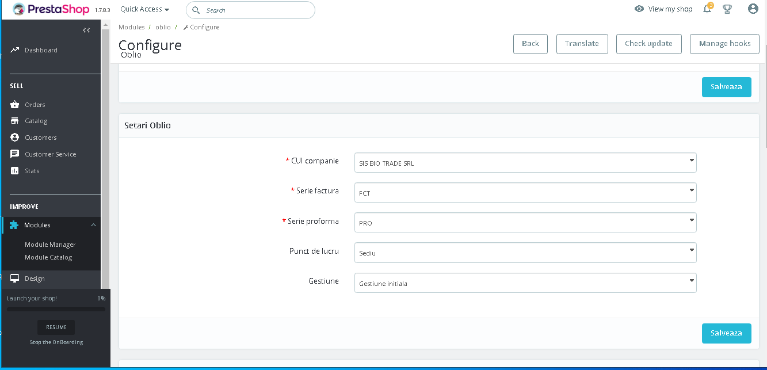This screenshot has width=767, height=370.
Task: Click the Stats chart icon
Action: (x=15, y=171)
